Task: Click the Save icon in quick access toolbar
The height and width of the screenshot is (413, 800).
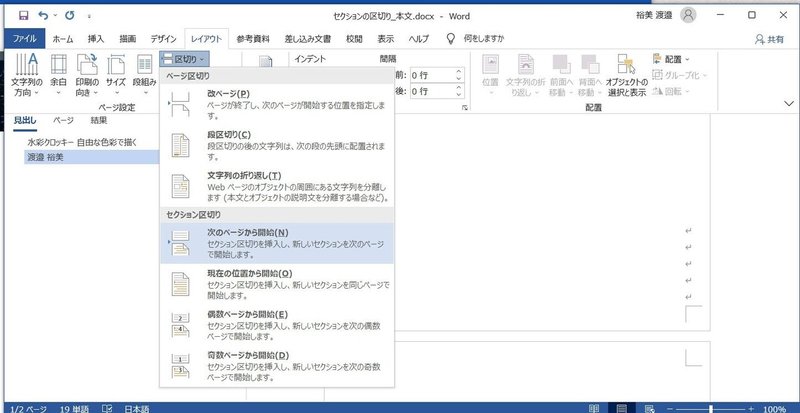Action: [x=23, y=16]
